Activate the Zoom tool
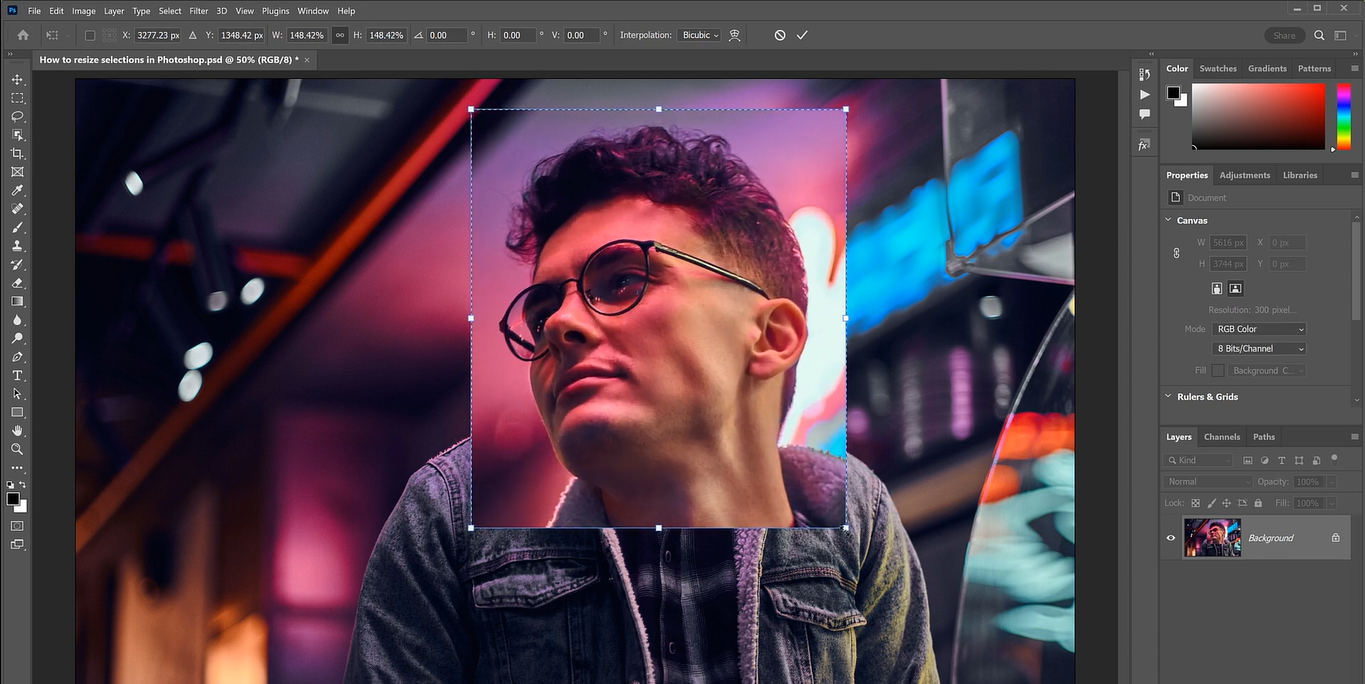 (17, 449)
